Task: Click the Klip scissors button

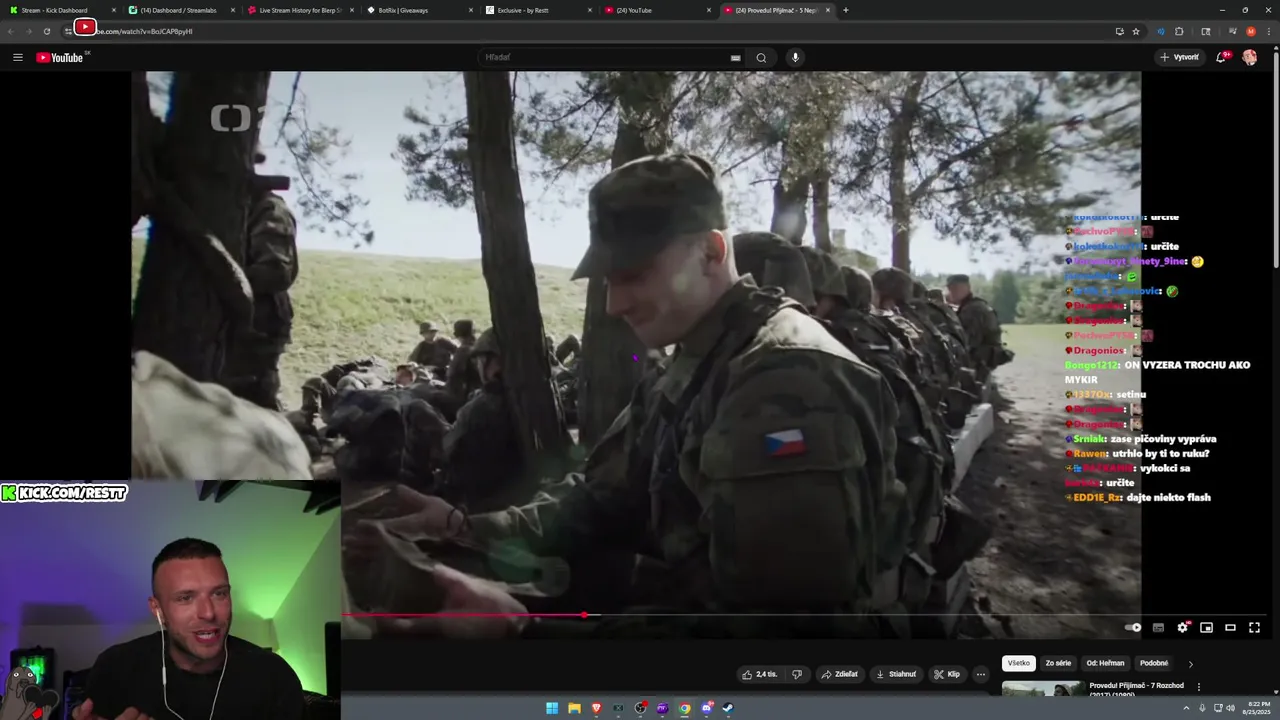Action: [x=947, y=674]
